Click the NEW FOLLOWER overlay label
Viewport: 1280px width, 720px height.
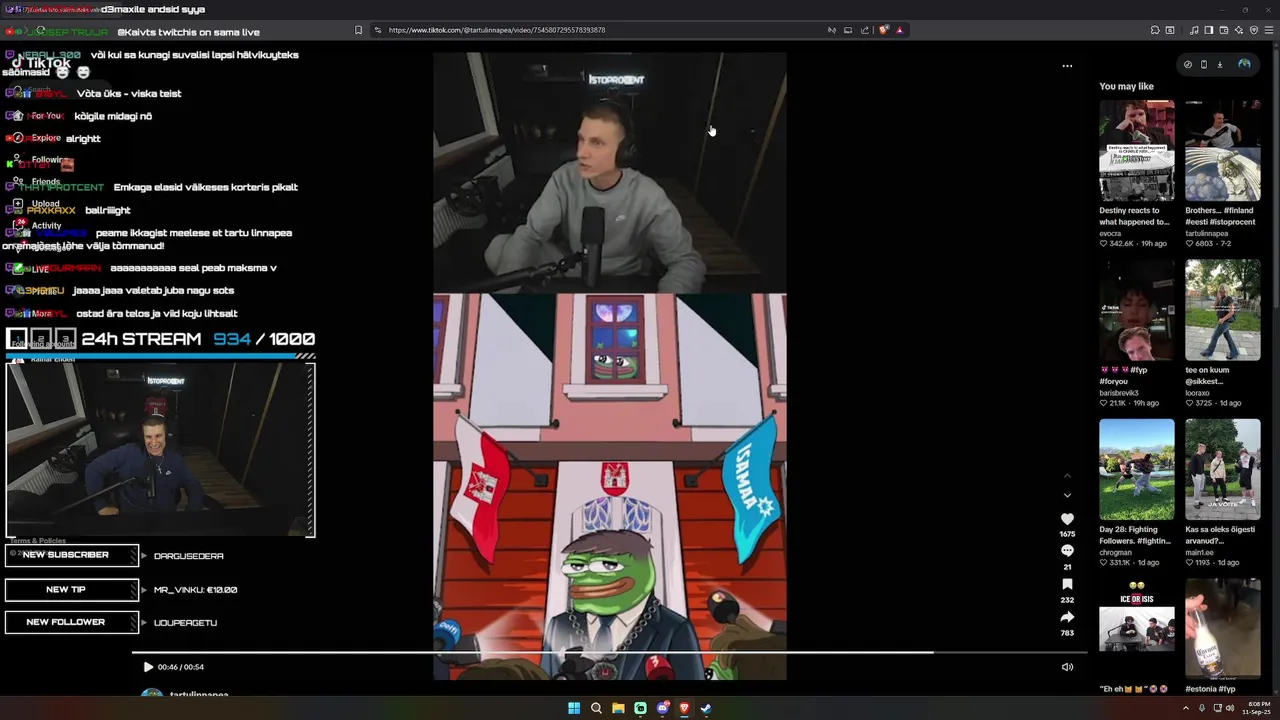tap(71, 622)
